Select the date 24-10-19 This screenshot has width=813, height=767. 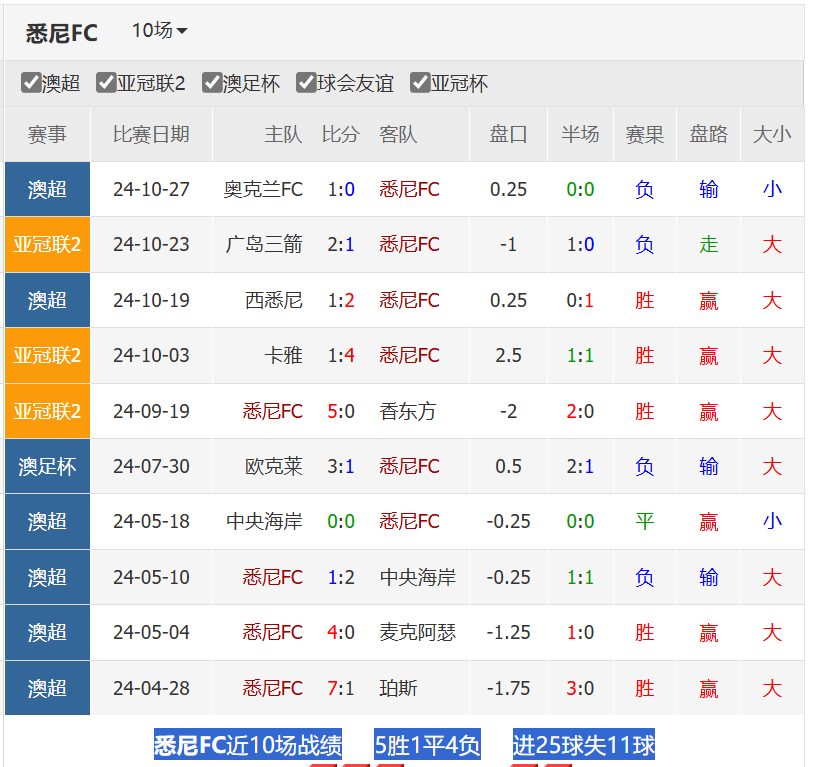click(x=151, y=300)
